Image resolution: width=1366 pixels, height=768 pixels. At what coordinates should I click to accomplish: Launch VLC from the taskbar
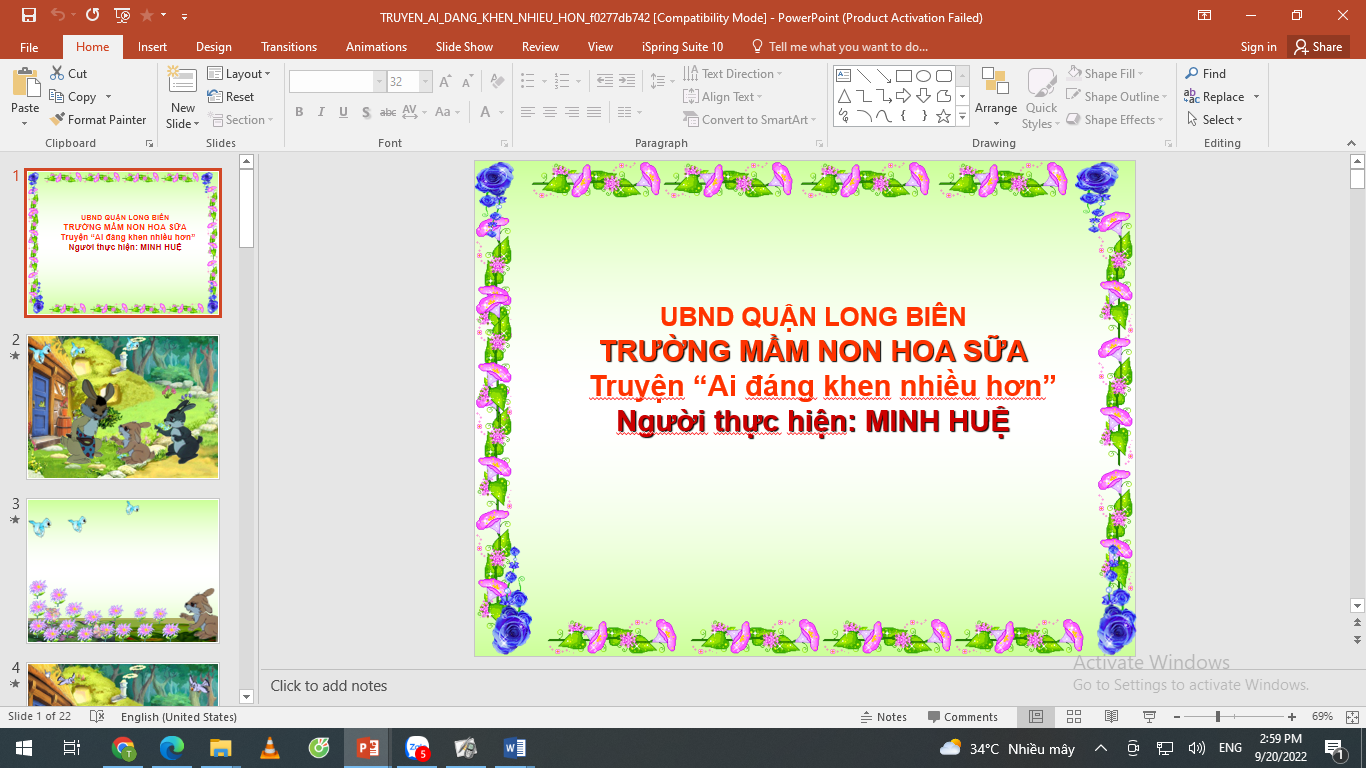point(270,748)
